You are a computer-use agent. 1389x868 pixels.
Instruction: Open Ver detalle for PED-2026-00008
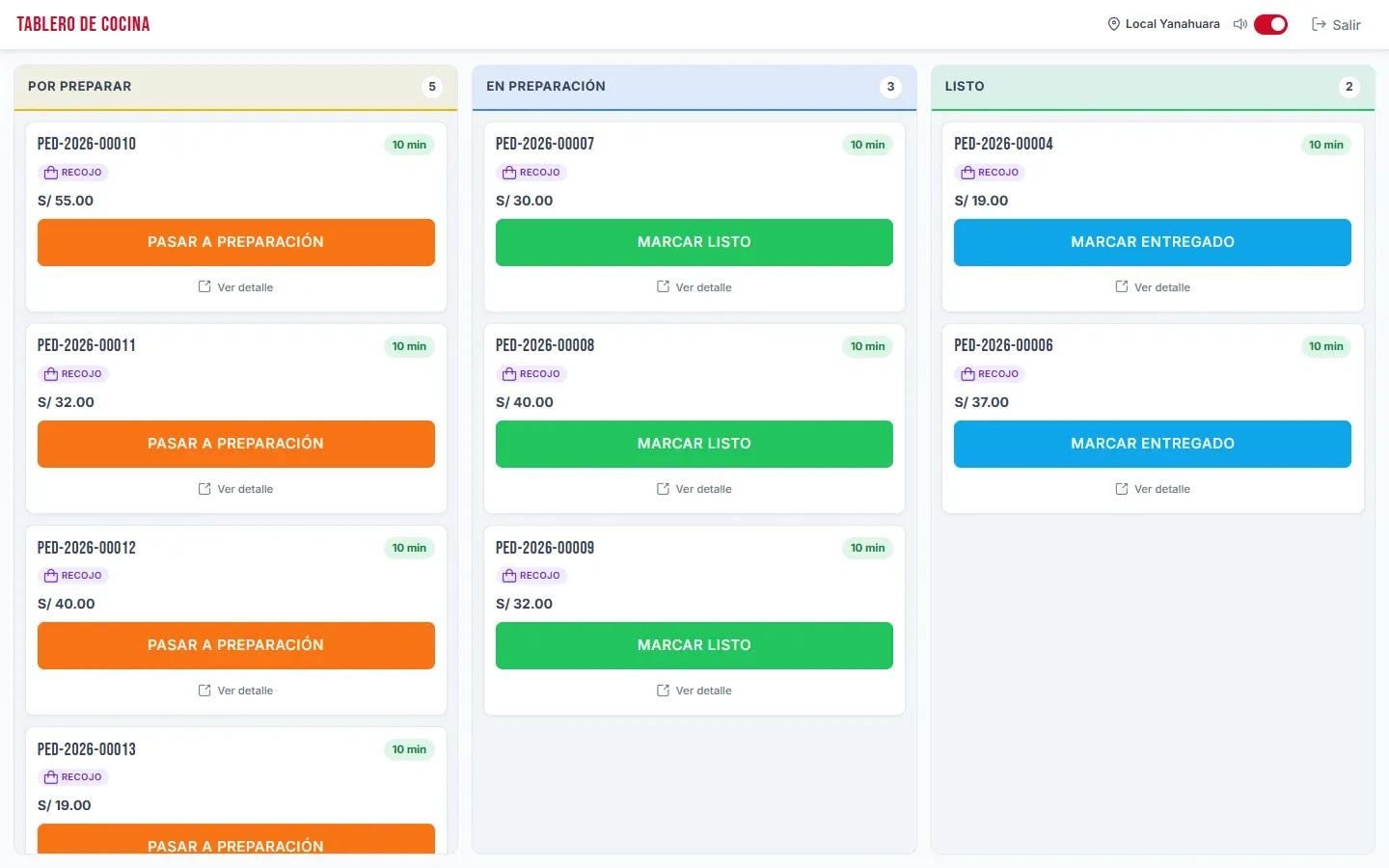(x=694, y=489)
